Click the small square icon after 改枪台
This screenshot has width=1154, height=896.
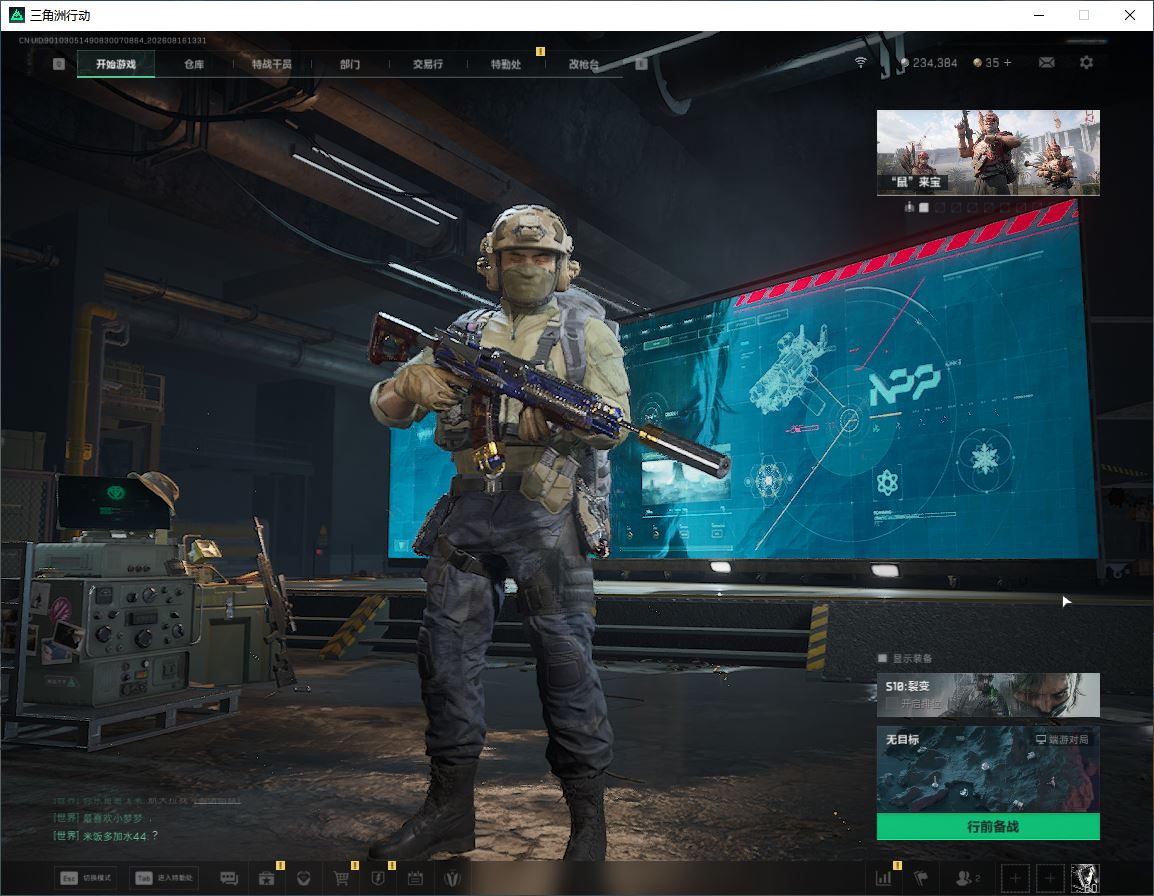[x=641, y=64]
